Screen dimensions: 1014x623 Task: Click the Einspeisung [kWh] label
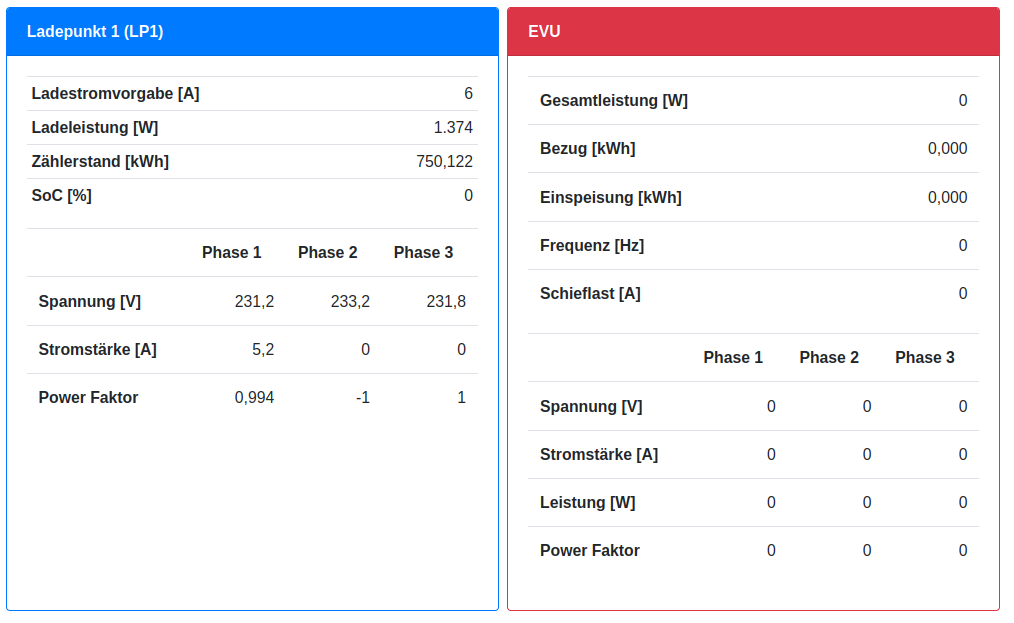[610, 198]
